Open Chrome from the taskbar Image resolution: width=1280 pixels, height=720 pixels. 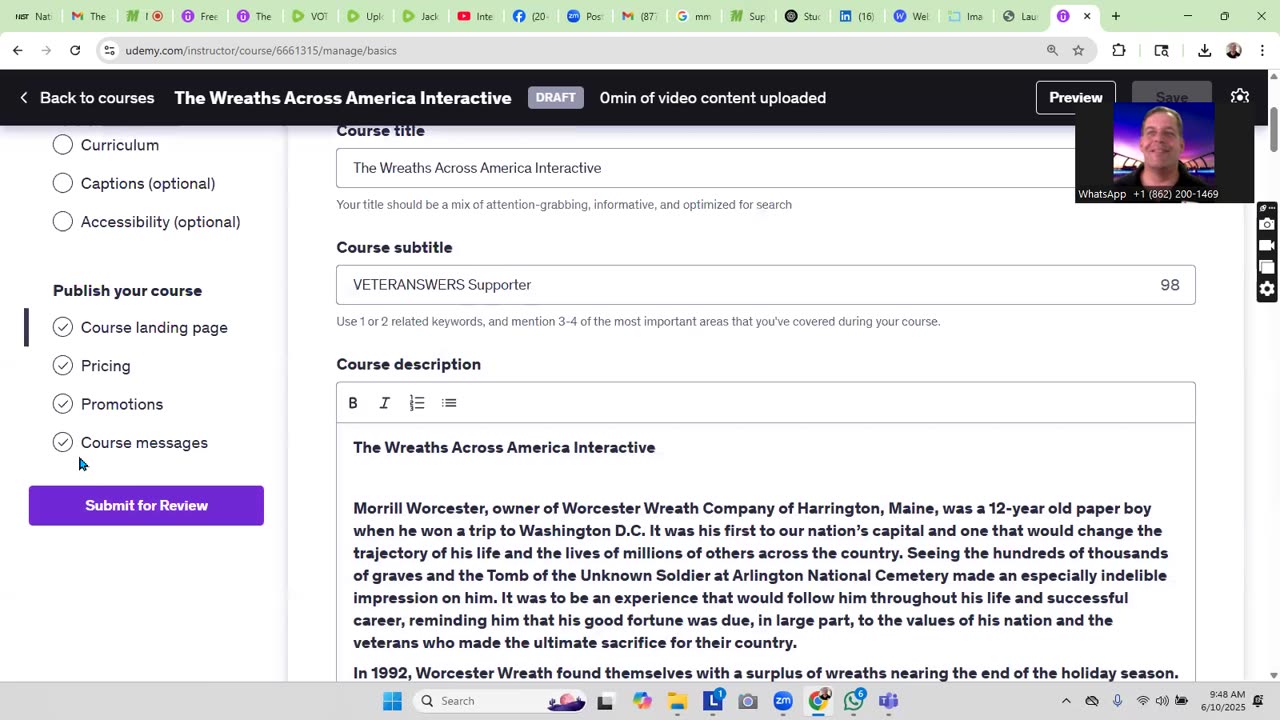(819, 701)
